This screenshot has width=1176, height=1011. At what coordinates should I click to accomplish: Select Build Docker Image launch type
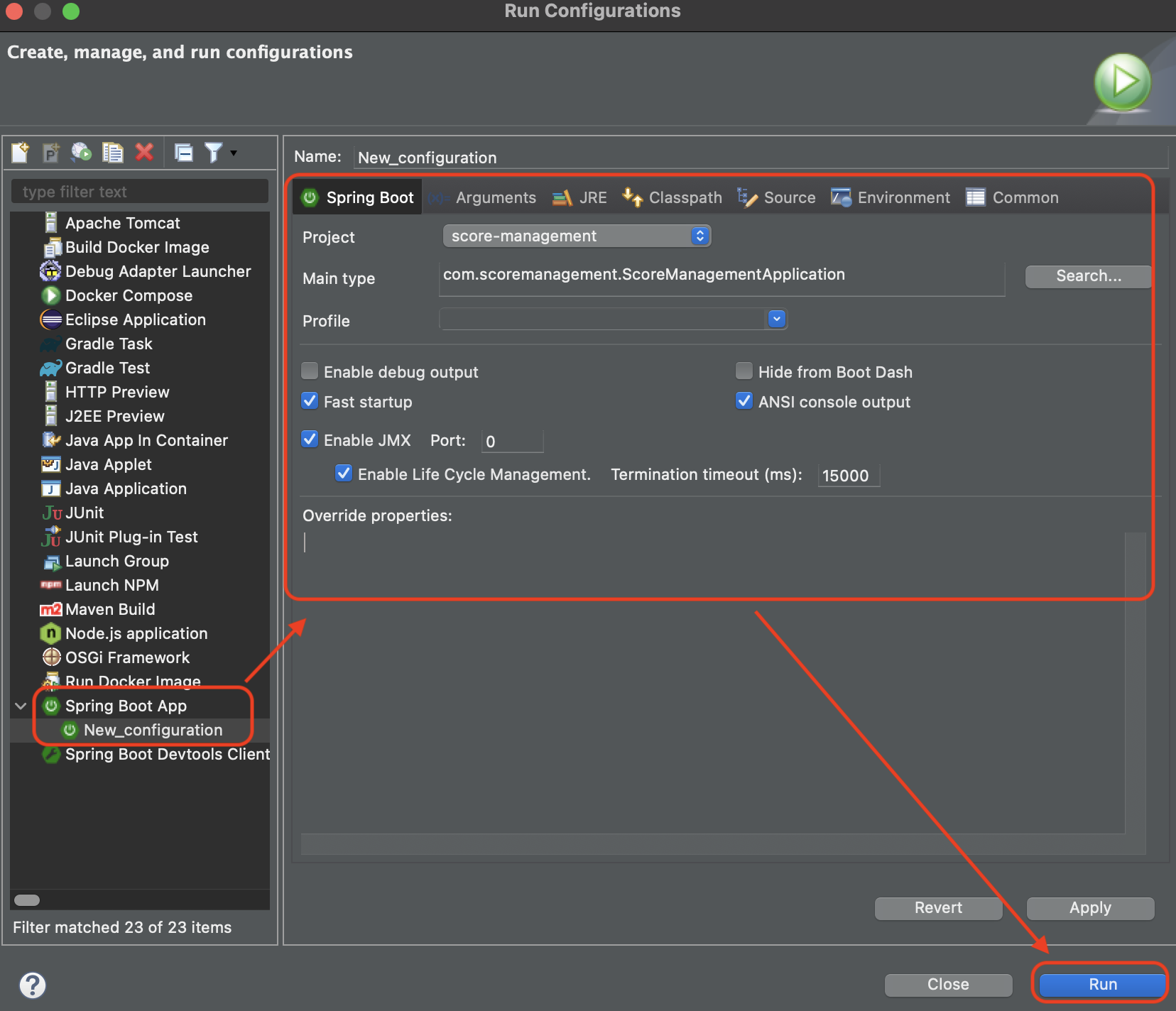(x=137, y=247)
